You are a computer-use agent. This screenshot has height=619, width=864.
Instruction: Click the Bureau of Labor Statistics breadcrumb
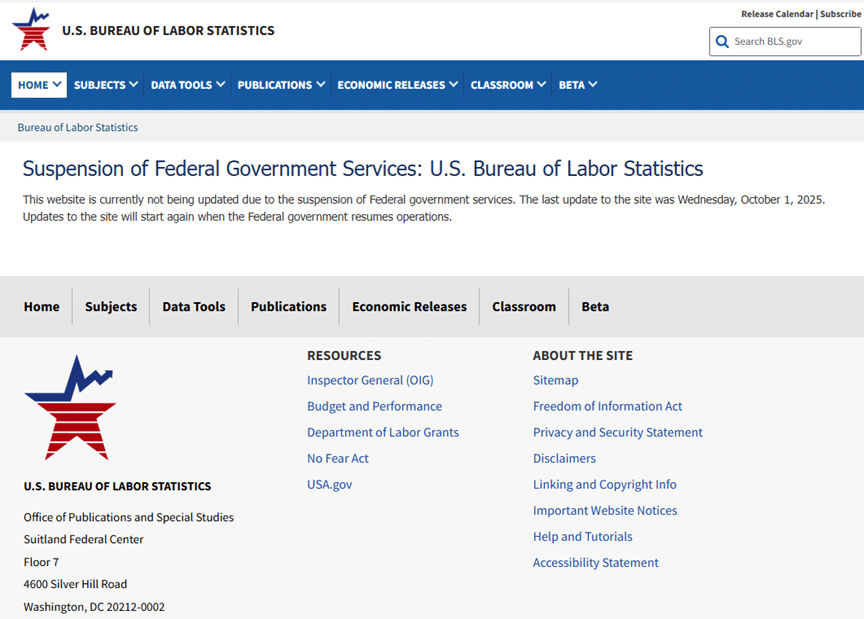click(x=78, y=128)
